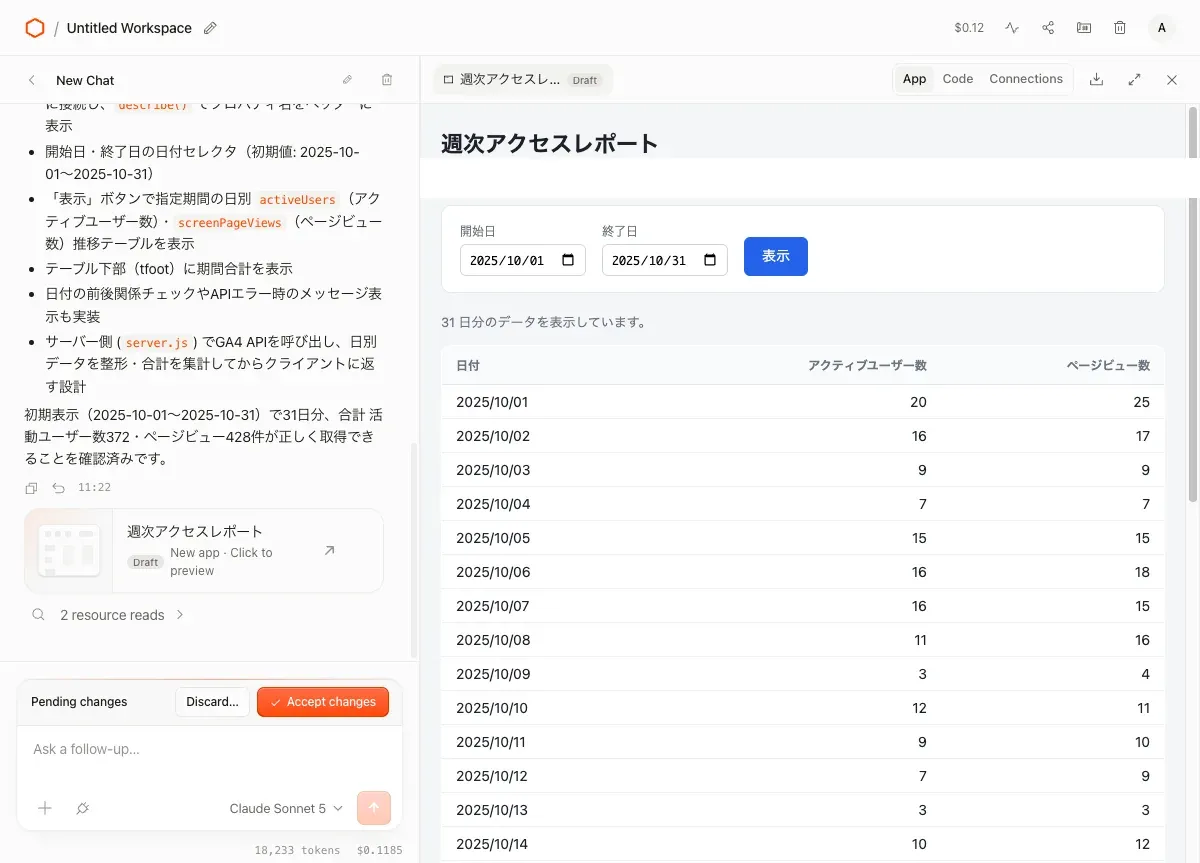Viewport: 1200px width, 863px height.
Task: Click the screenPageViews code tag
Action: (230, 223)
